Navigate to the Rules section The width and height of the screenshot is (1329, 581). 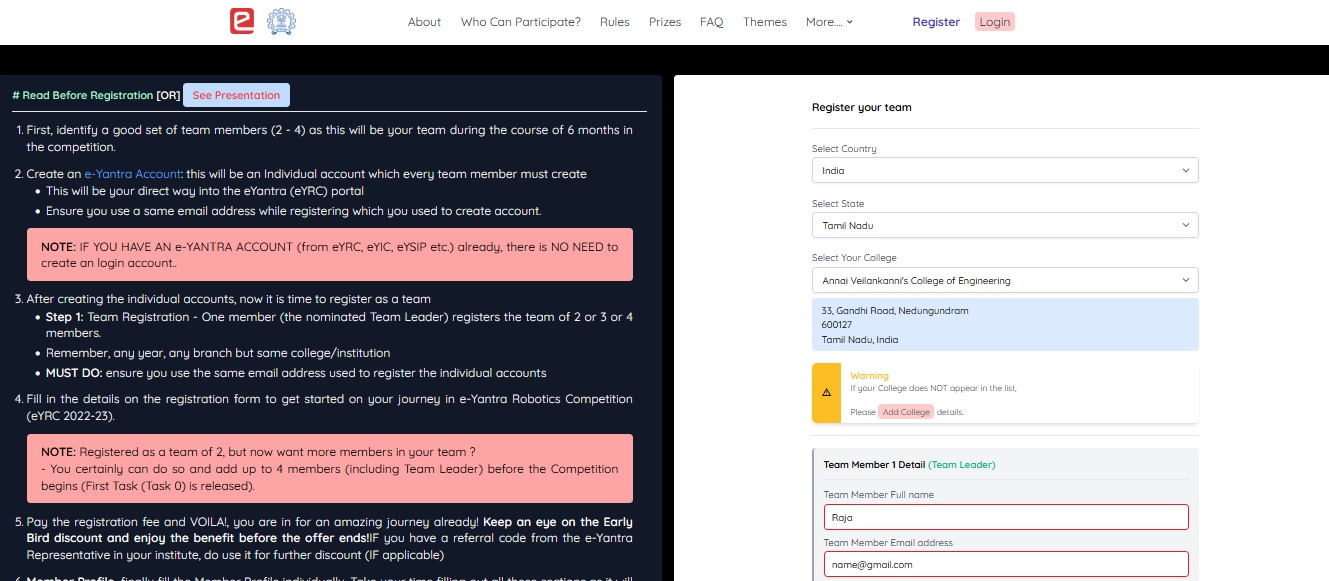click(x=615, y=22)
